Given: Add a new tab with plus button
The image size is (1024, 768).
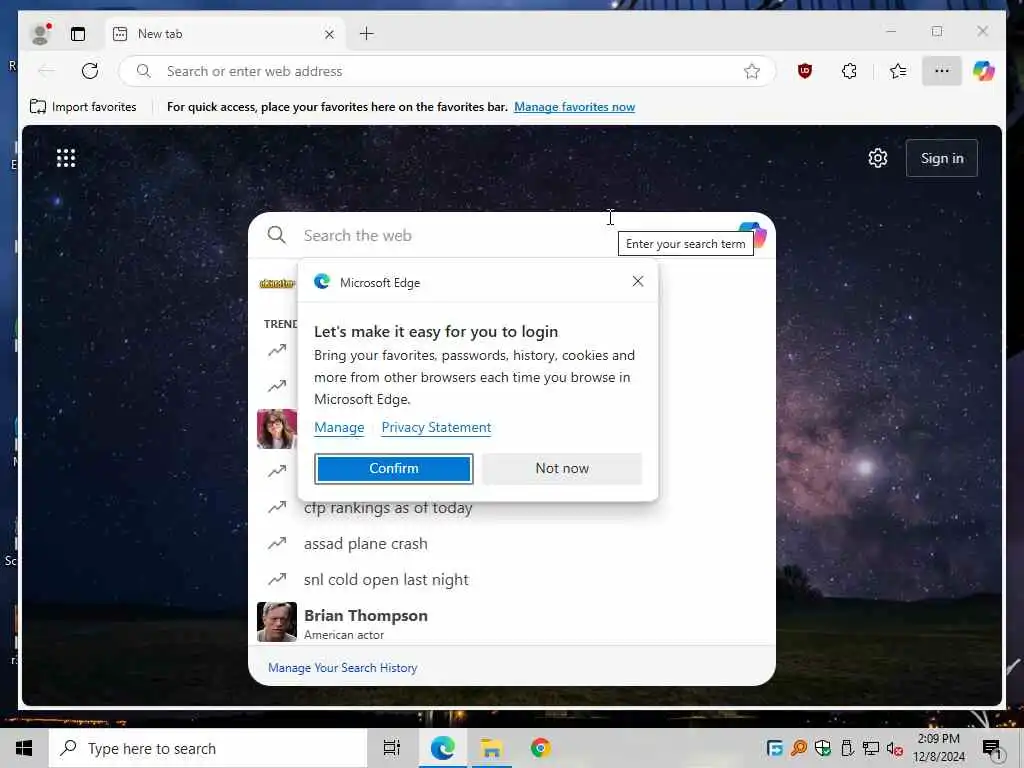Looking at the screenshot, I should 367,33.
